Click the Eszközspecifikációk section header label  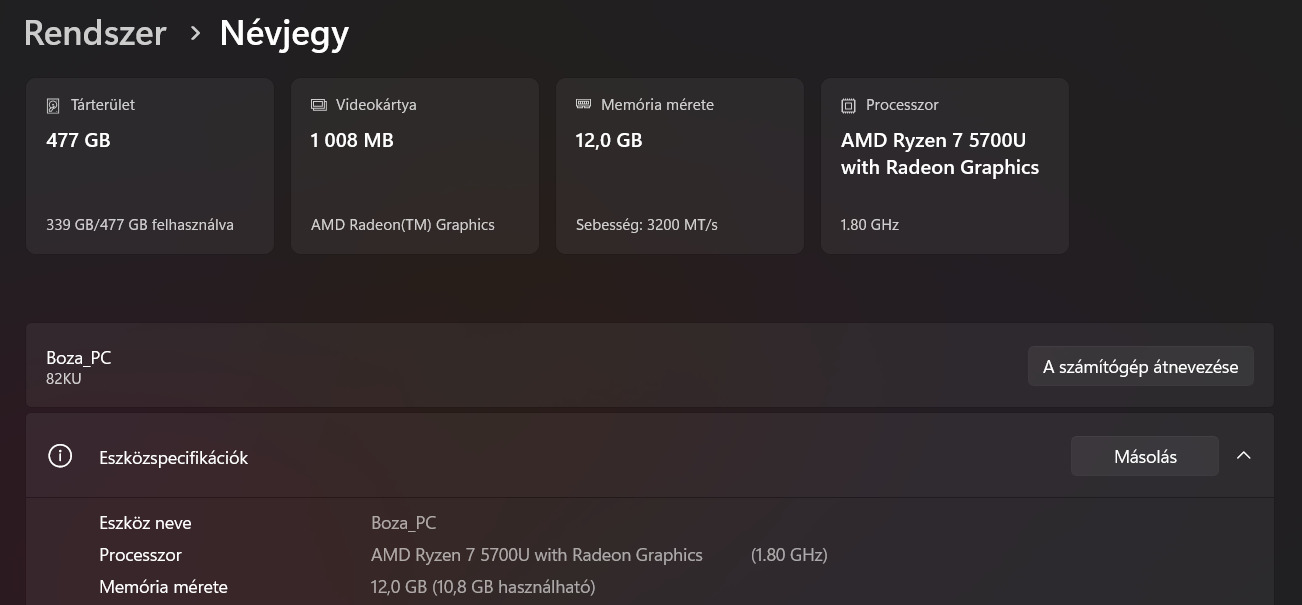point(173,458)
